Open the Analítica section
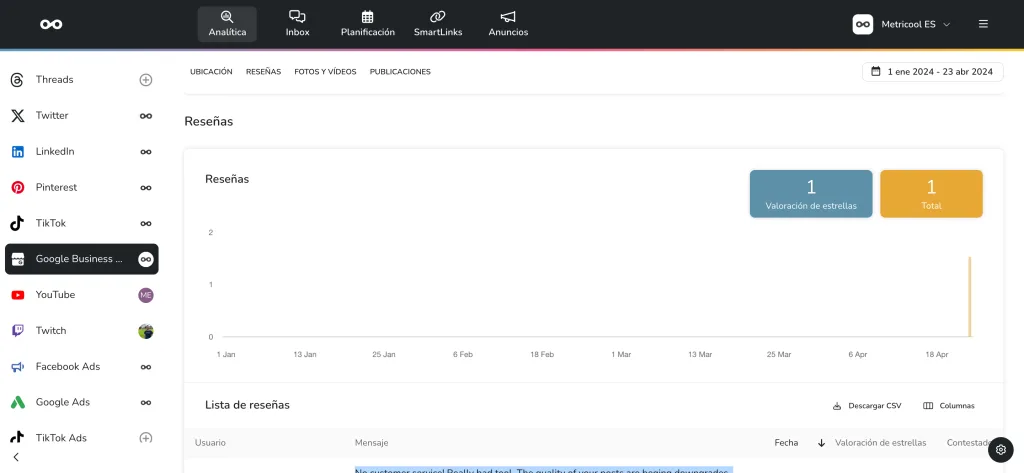 point(227,24)
